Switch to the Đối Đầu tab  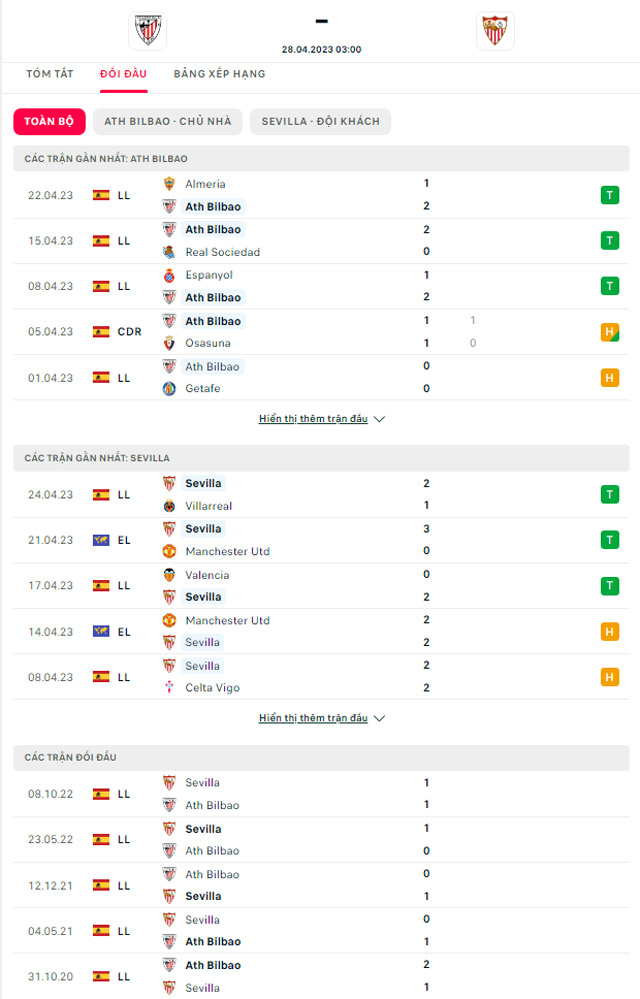(124, 74)
